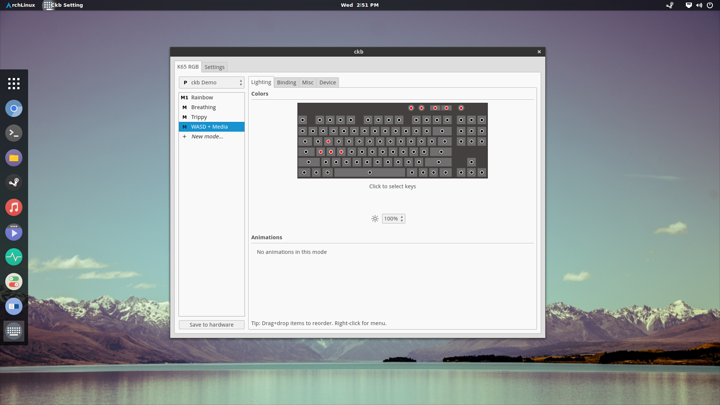Open the show applications grid

(14, 84)
